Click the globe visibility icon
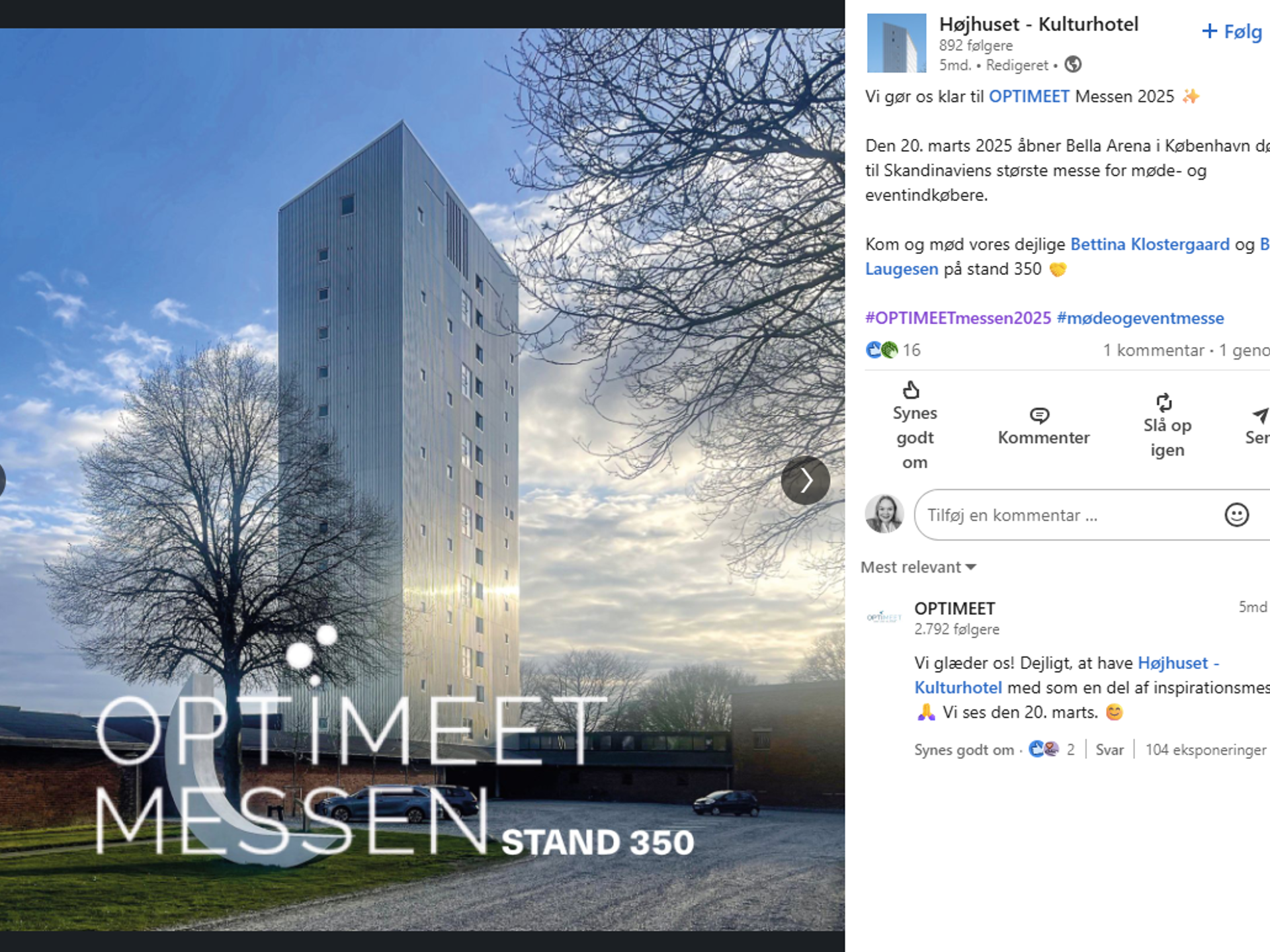Image resolution: width=1270 pixels, height=952 pixels. coord(1073,65)
